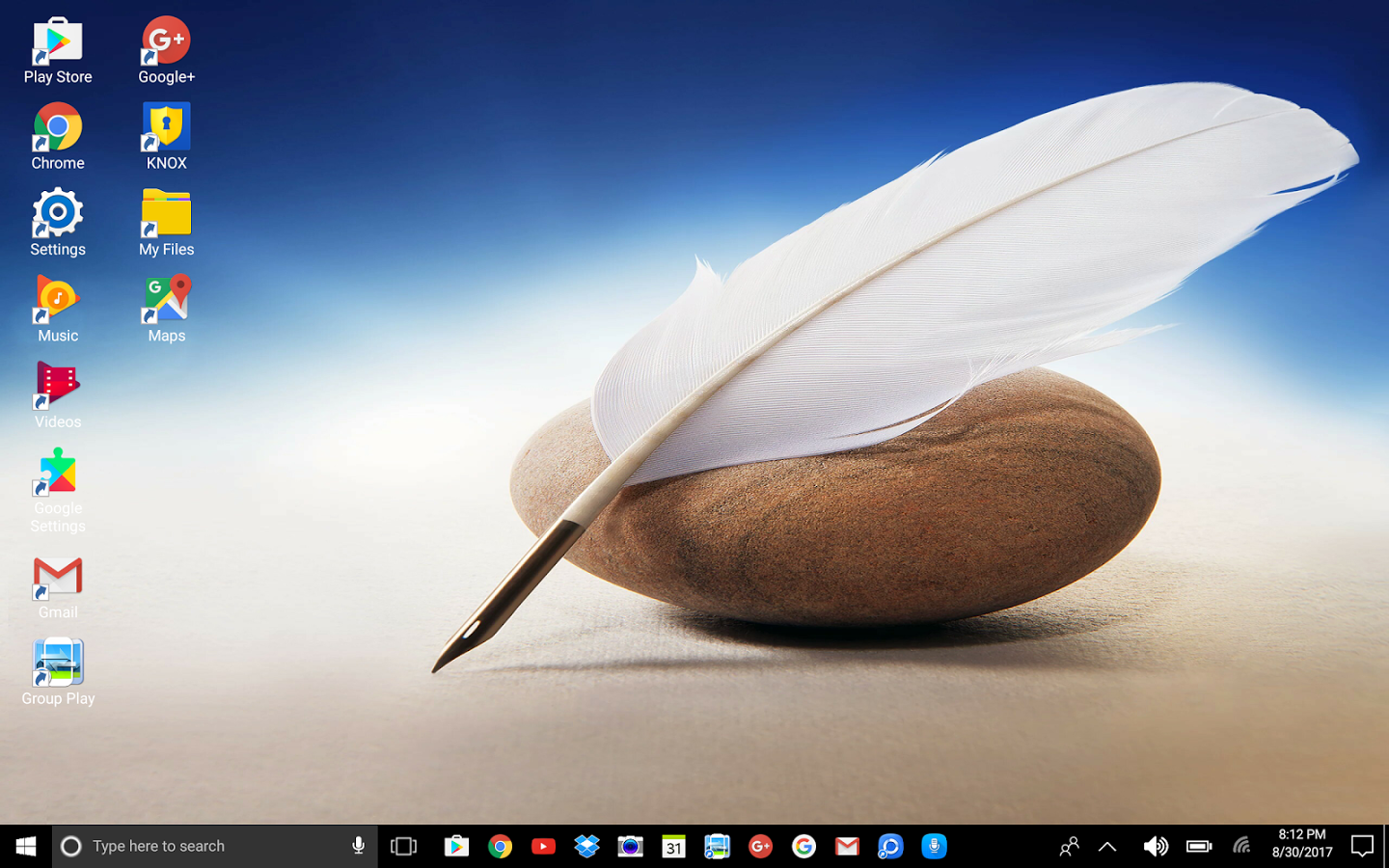The width and height of the screenshot is (1389, 868).
Task: Open the Play Store desktop shortcut
Action: [x=58, y=51]
